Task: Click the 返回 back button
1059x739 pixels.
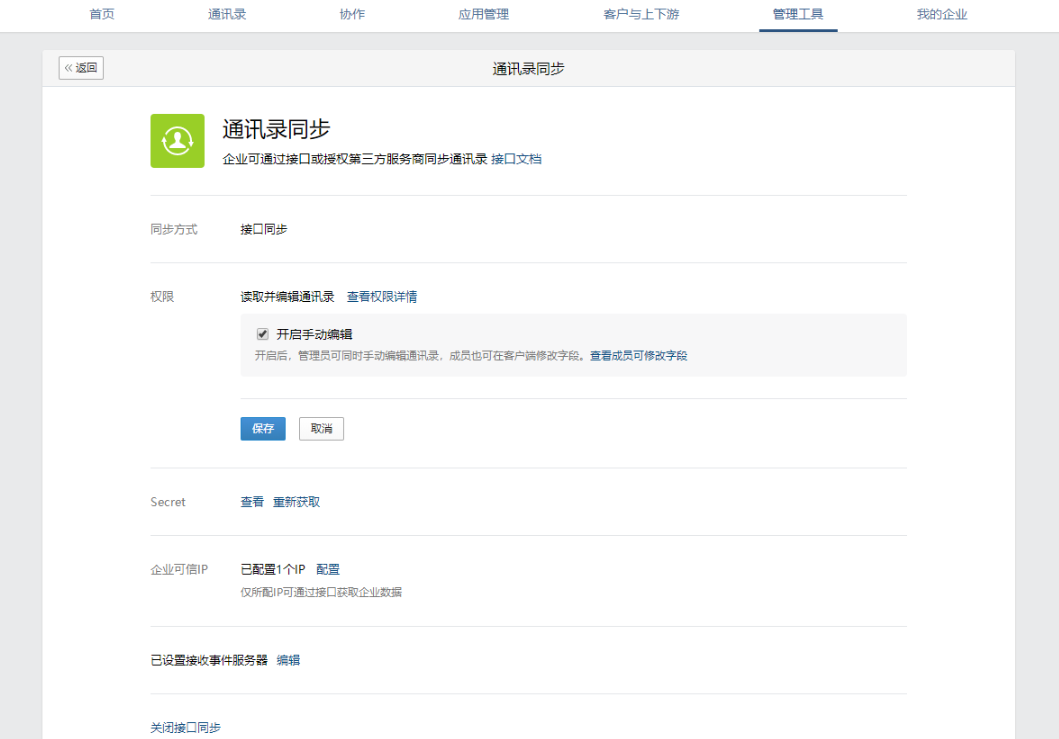Action: (x=81, y=68)
